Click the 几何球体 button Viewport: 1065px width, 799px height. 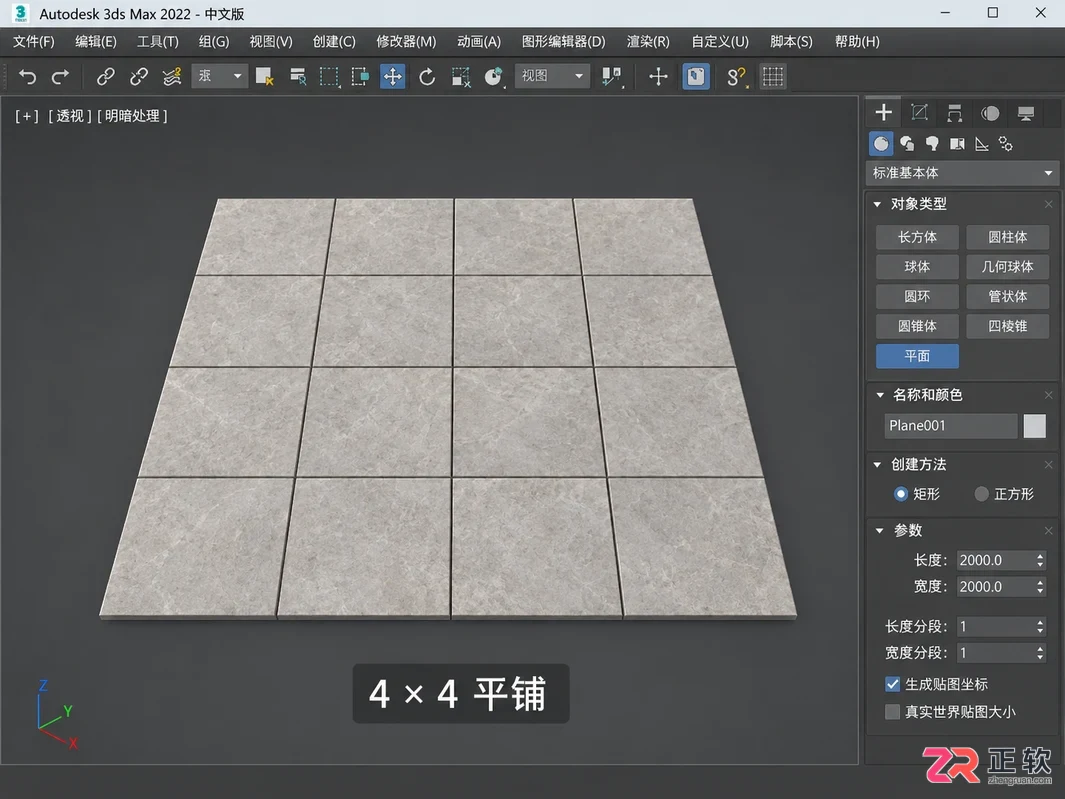[x=1007, y=267]
